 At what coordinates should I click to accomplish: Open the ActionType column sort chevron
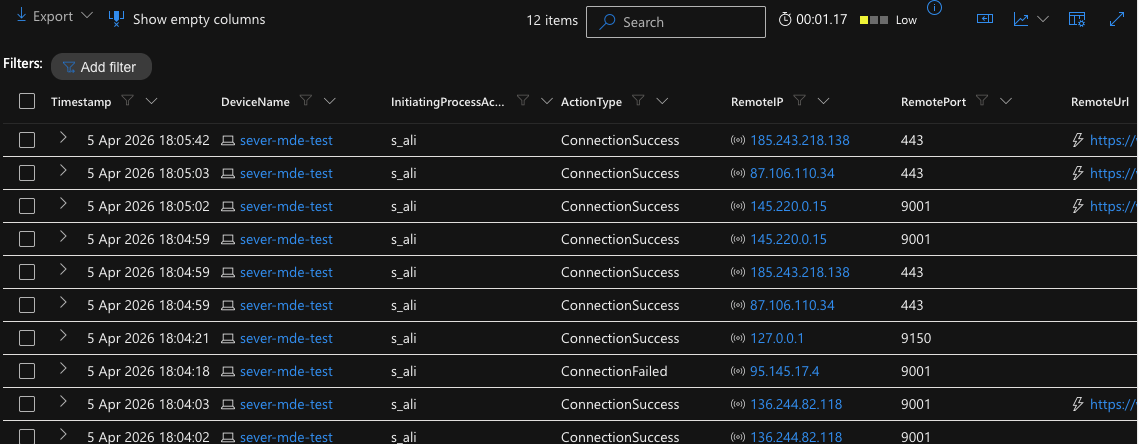[662, 102]
